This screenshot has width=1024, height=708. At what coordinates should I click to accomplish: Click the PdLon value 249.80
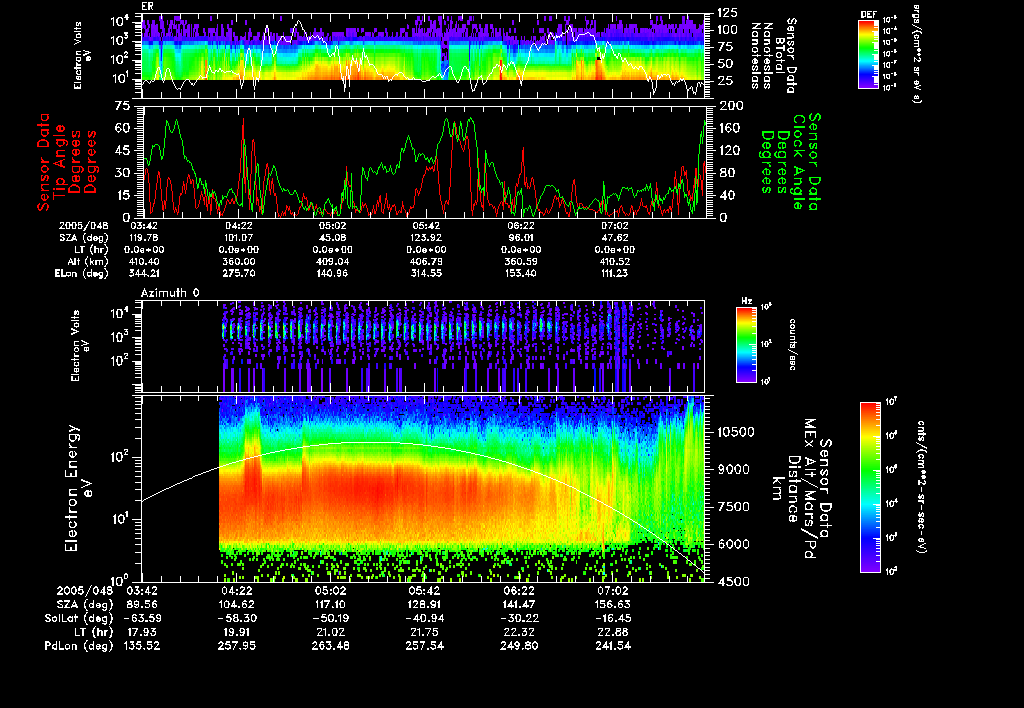click(x=519, y=646)
